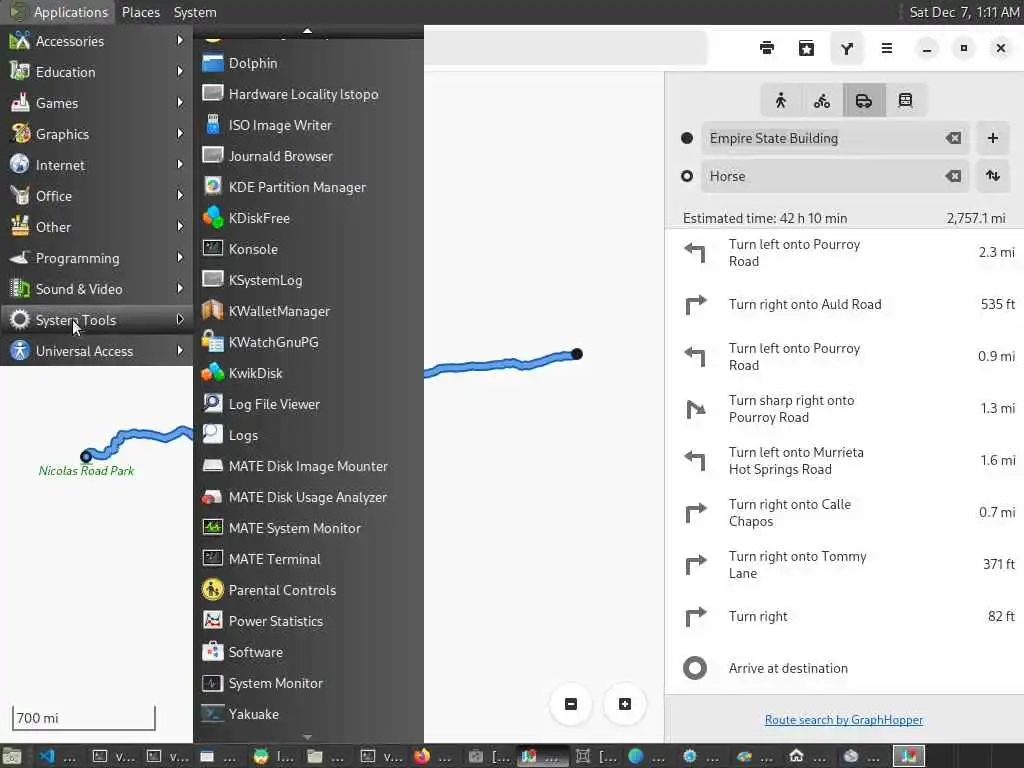Open the System menu

195,12
